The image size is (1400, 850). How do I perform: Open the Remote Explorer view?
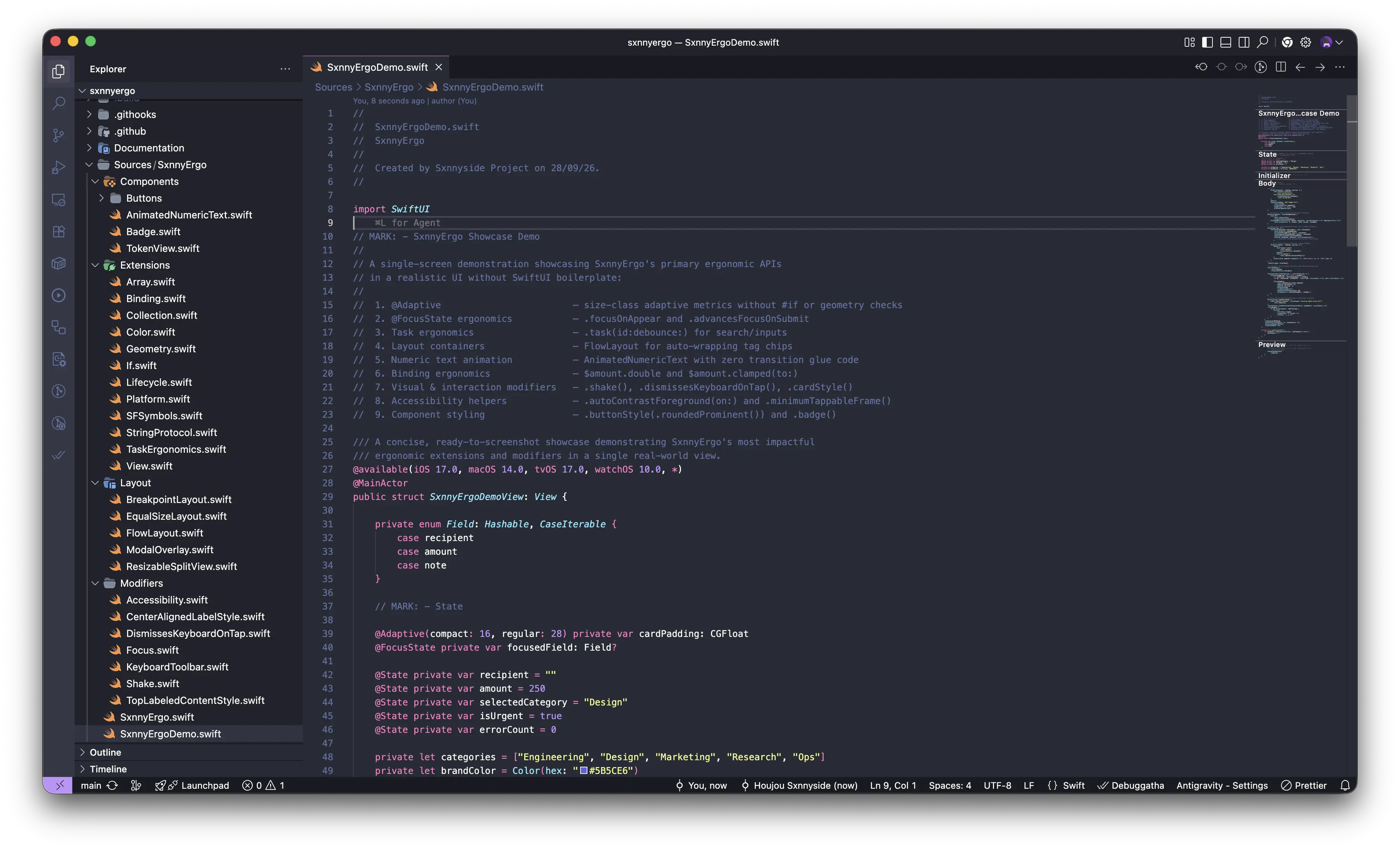click(x=59, y=199)
